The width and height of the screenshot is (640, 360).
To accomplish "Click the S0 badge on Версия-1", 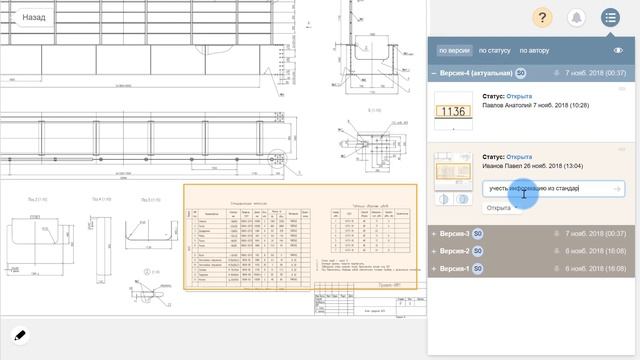I will 478,269.
